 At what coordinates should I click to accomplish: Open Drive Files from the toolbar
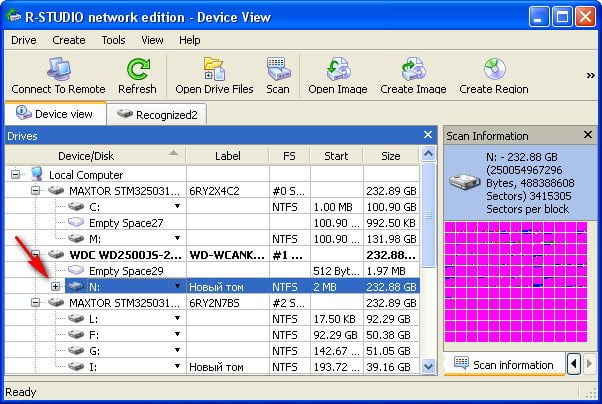214,69
